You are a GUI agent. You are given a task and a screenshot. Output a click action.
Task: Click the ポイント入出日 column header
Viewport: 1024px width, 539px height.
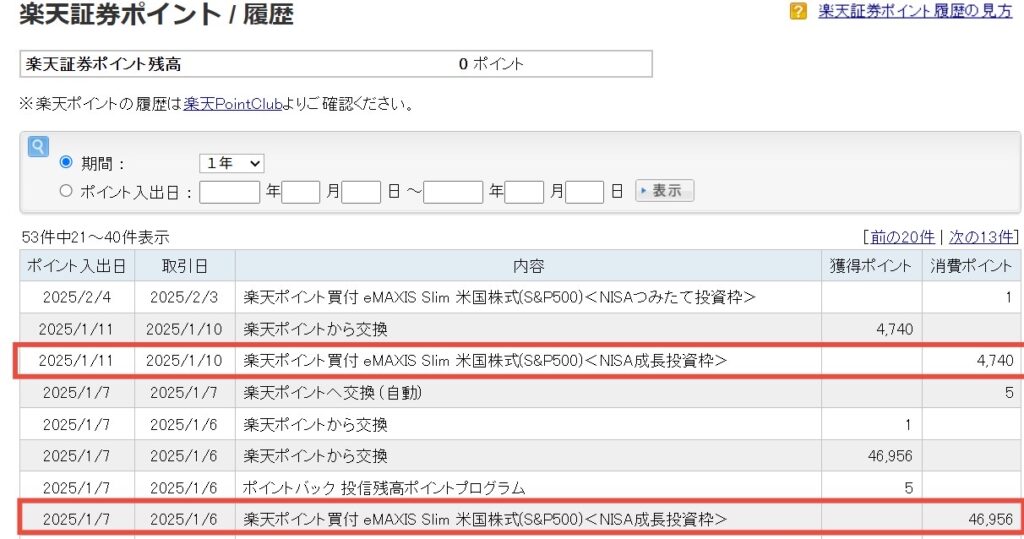coord(77,266)
